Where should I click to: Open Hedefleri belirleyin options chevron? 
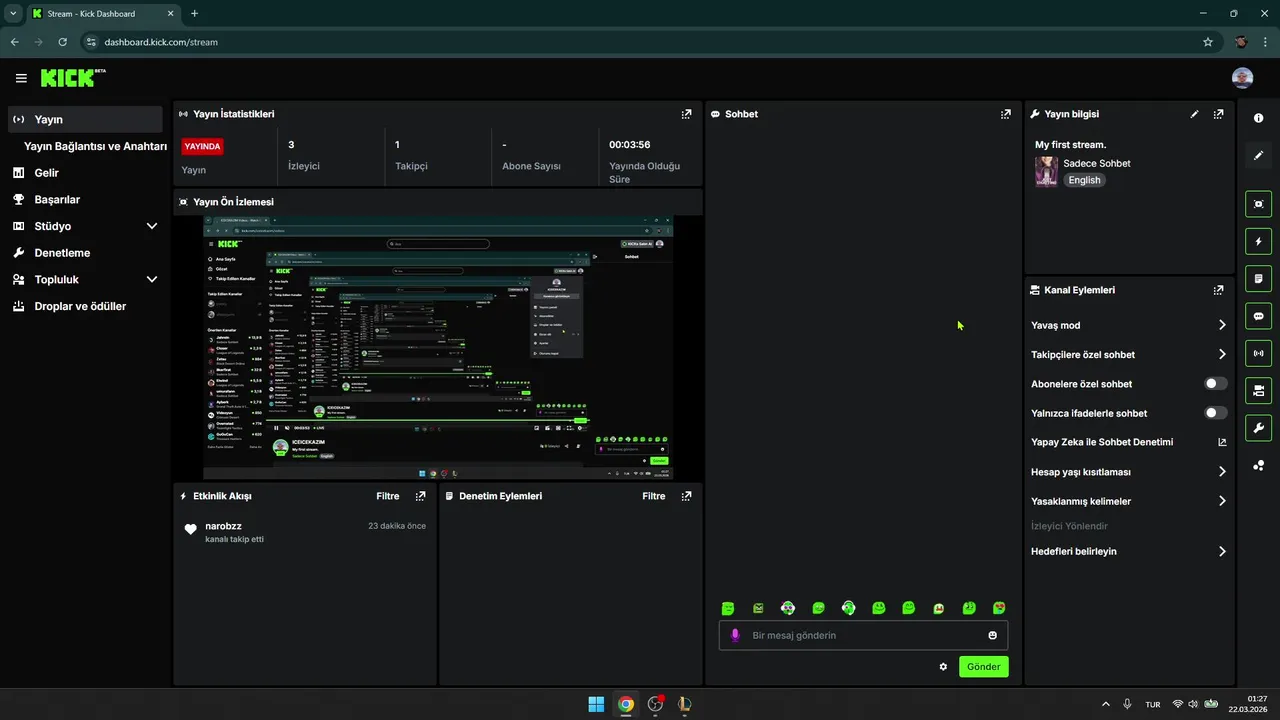[1222, 551]
